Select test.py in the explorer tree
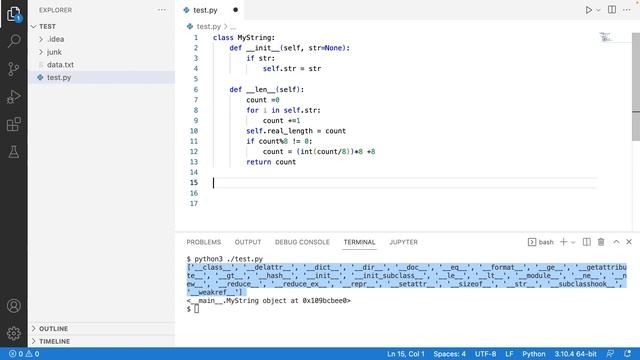Screen dimensions: 640x360 point(101,77)
